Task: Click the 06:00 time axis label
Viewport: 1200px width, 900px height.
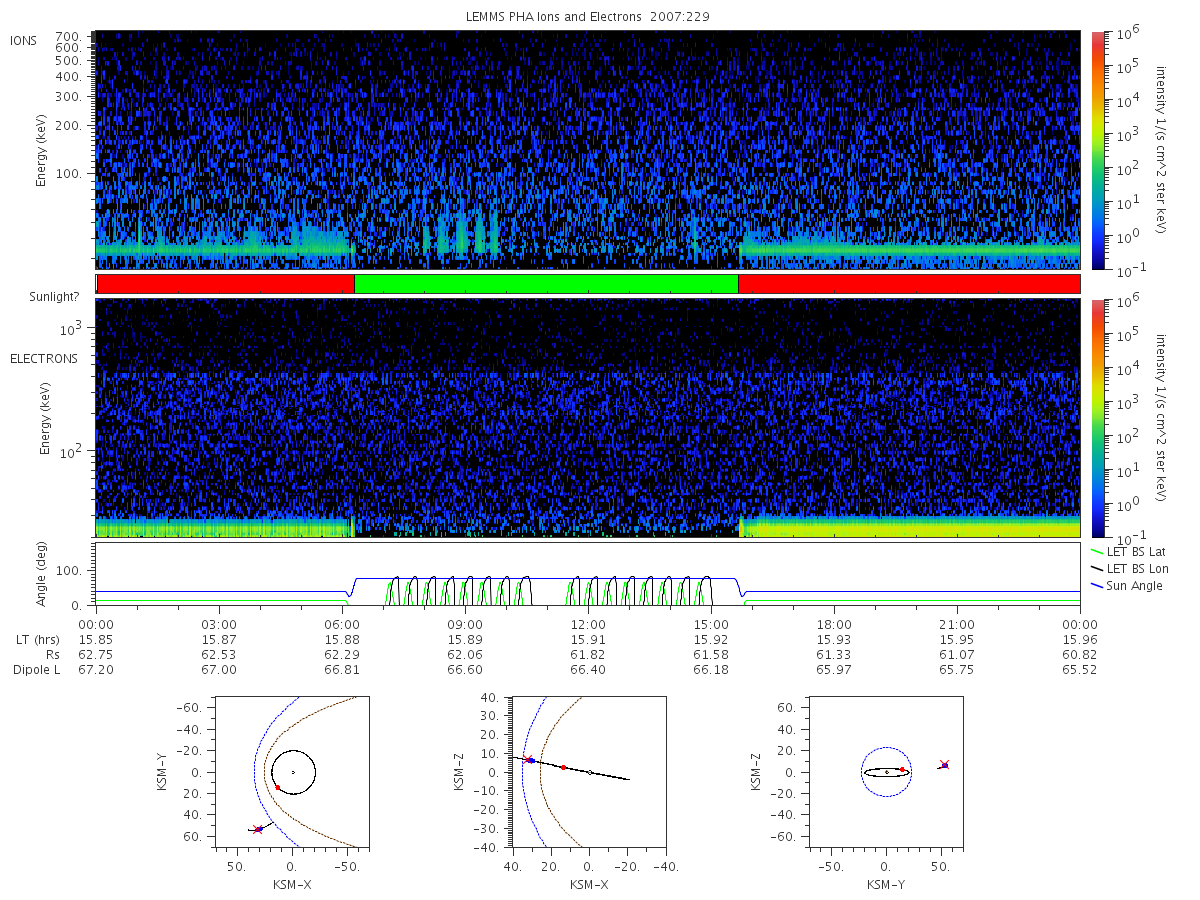Action: coord(342,622)
